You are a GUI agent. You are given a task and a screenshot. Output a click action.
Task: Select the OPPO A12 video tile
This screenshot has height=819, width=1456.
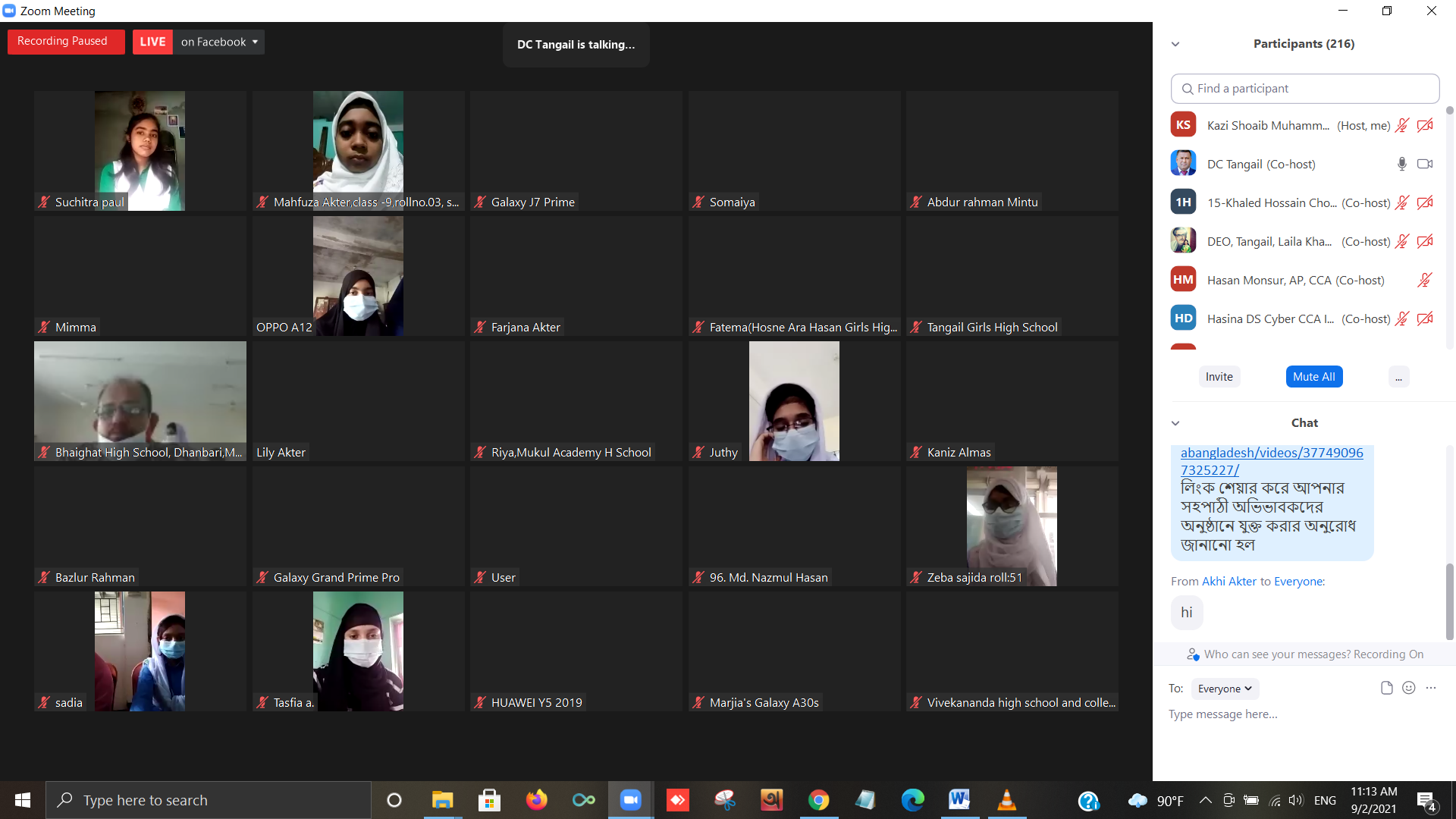click(358, 276)
